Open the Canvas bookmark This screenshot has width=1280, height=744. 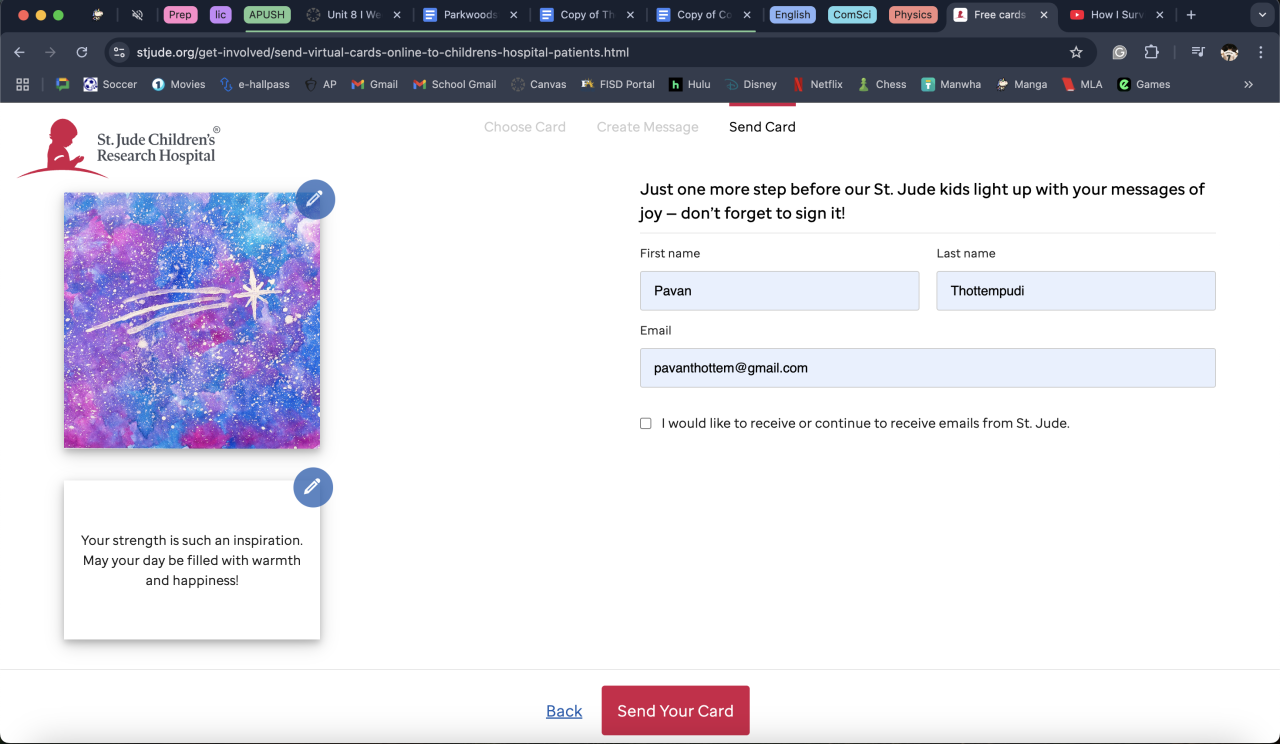point(538,84)
